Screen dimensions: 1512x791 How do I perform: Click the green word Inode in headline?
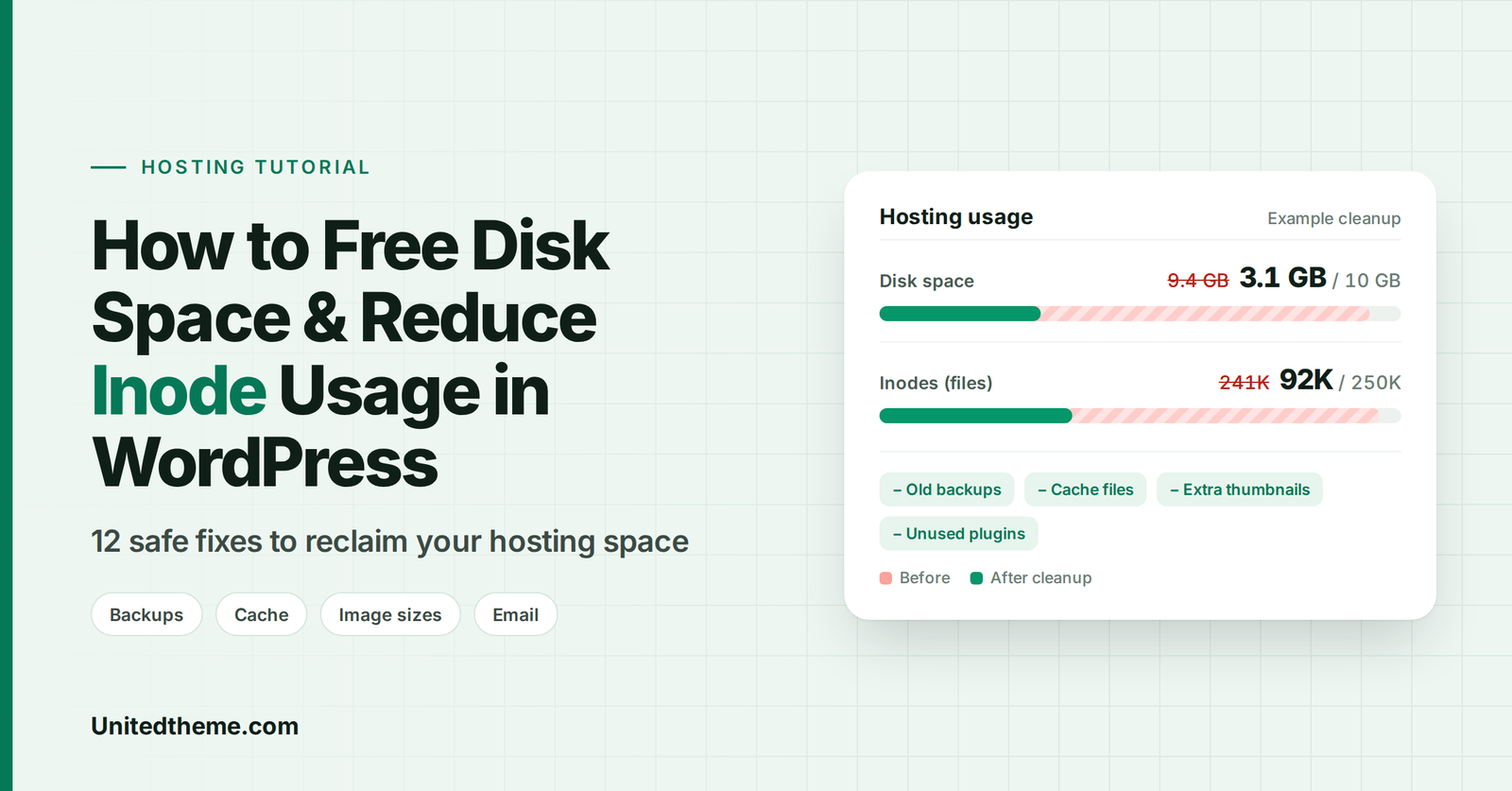pyautogui.click(x=180, y=390)
